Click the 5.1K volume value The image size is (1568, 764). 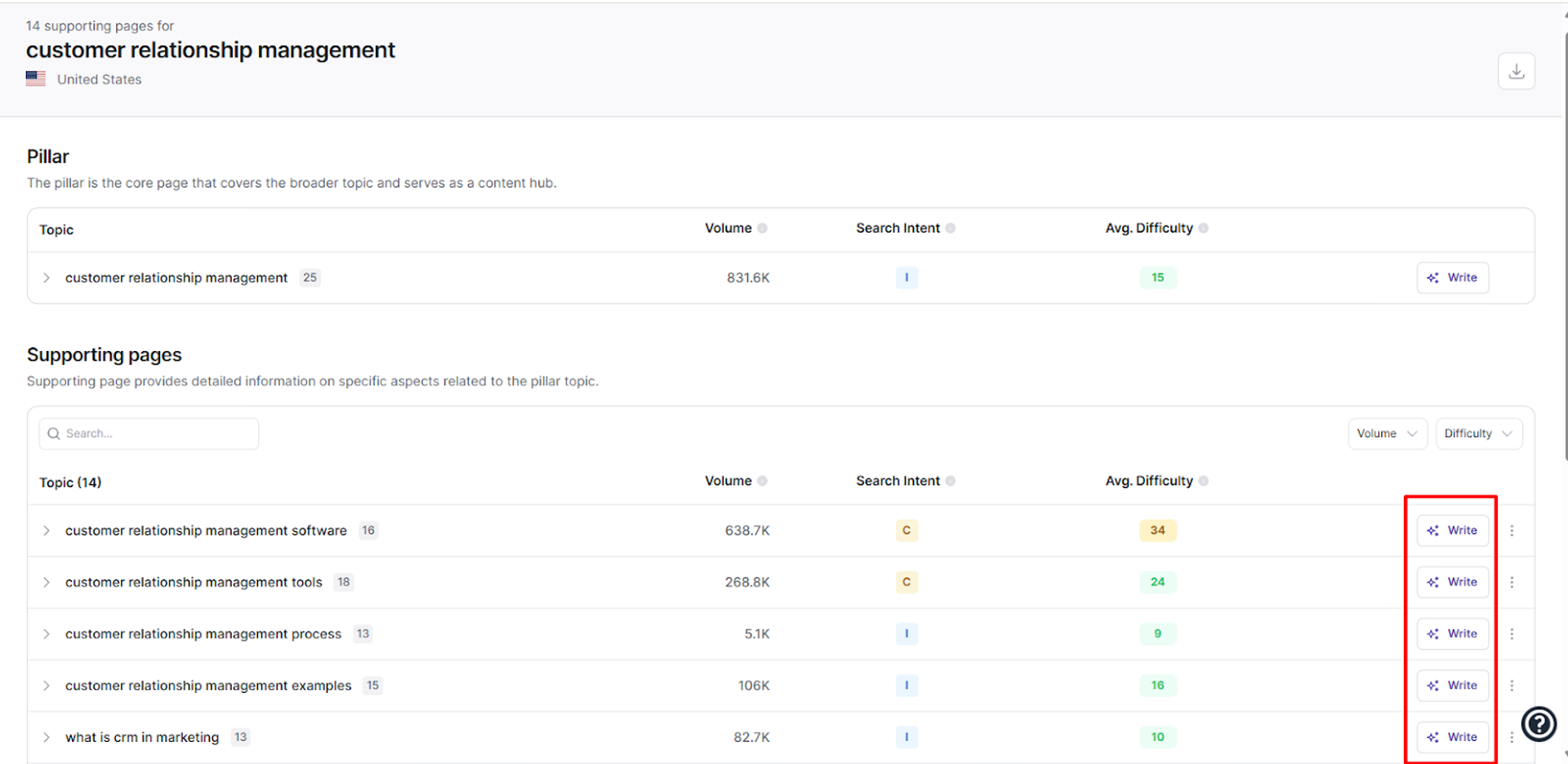pos(757,633)
